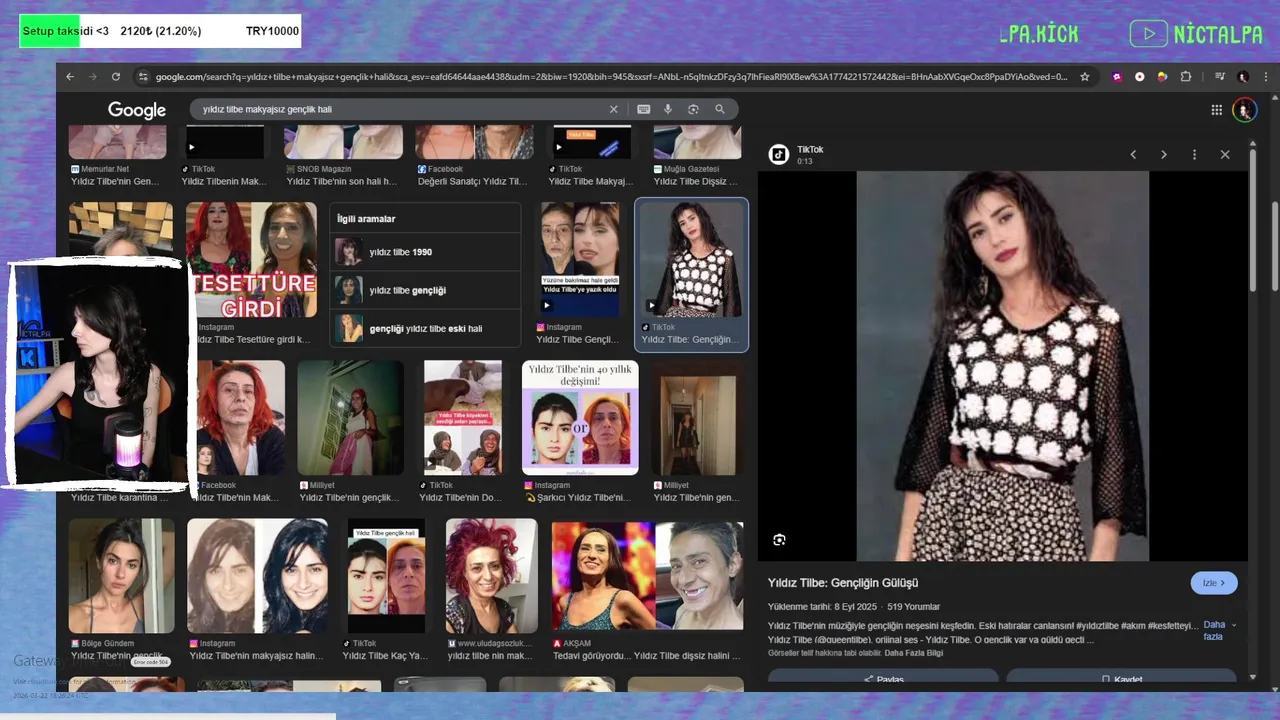Open TikTok source logo in preview
Image resolution: width=1280 pixels, height=720 pixels.
tap(778, 154)
